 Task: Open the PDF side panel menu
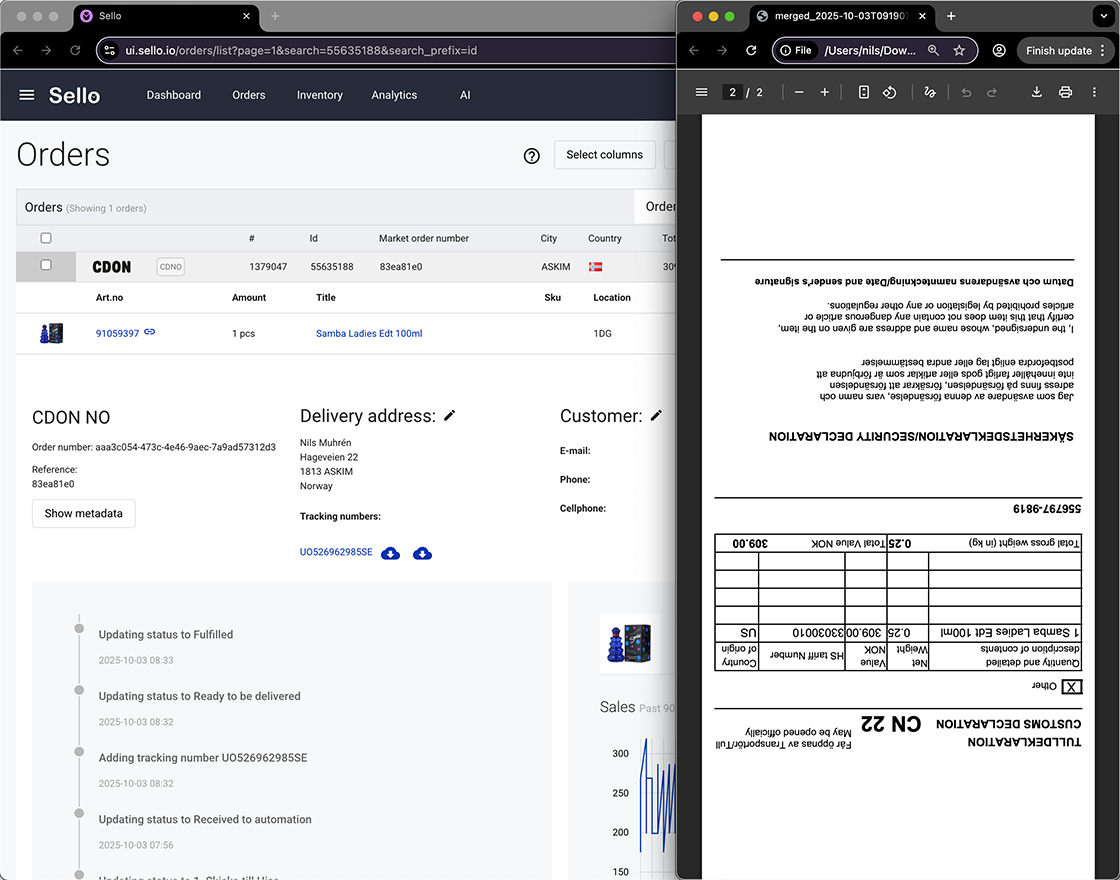[701, 92]
